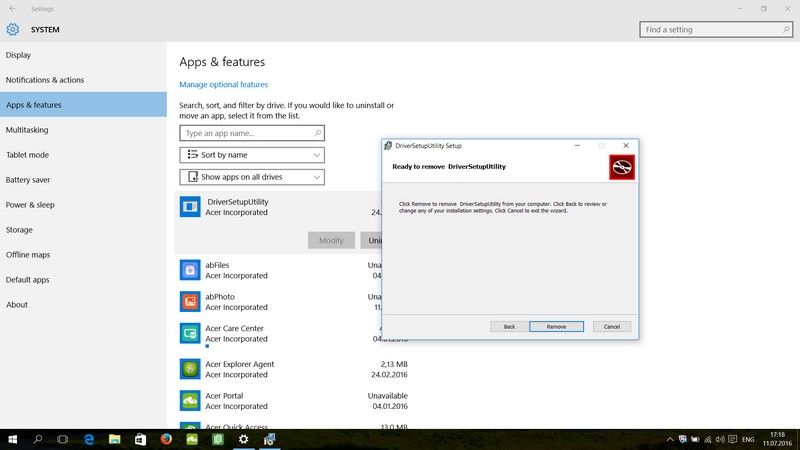
Task: Click the abFiles app name text
Action: click(217, 265)
